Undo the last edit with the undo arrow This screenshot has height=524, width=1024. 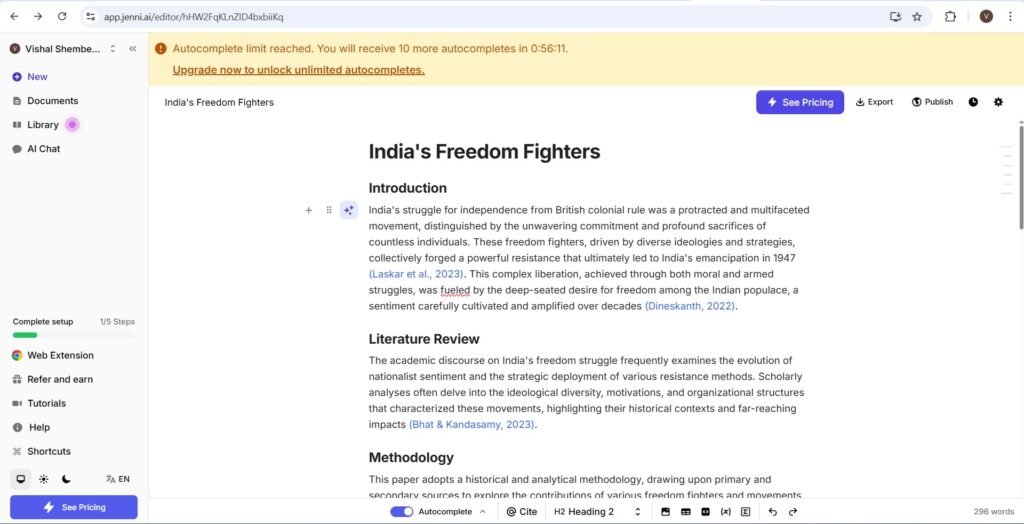tap(772, 512)
